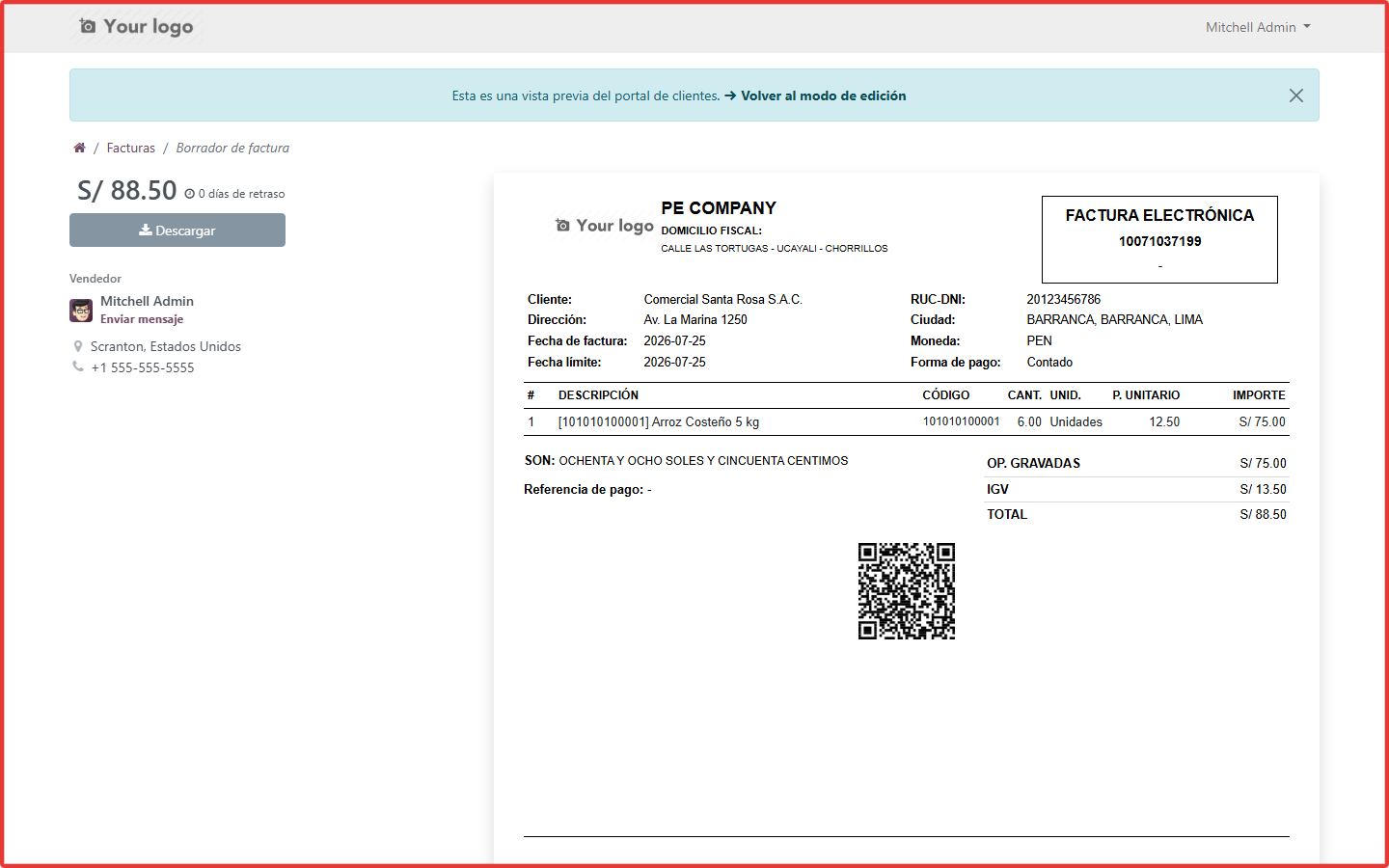Expand the caret next to Mitchell Admin

click(1307, 27)
